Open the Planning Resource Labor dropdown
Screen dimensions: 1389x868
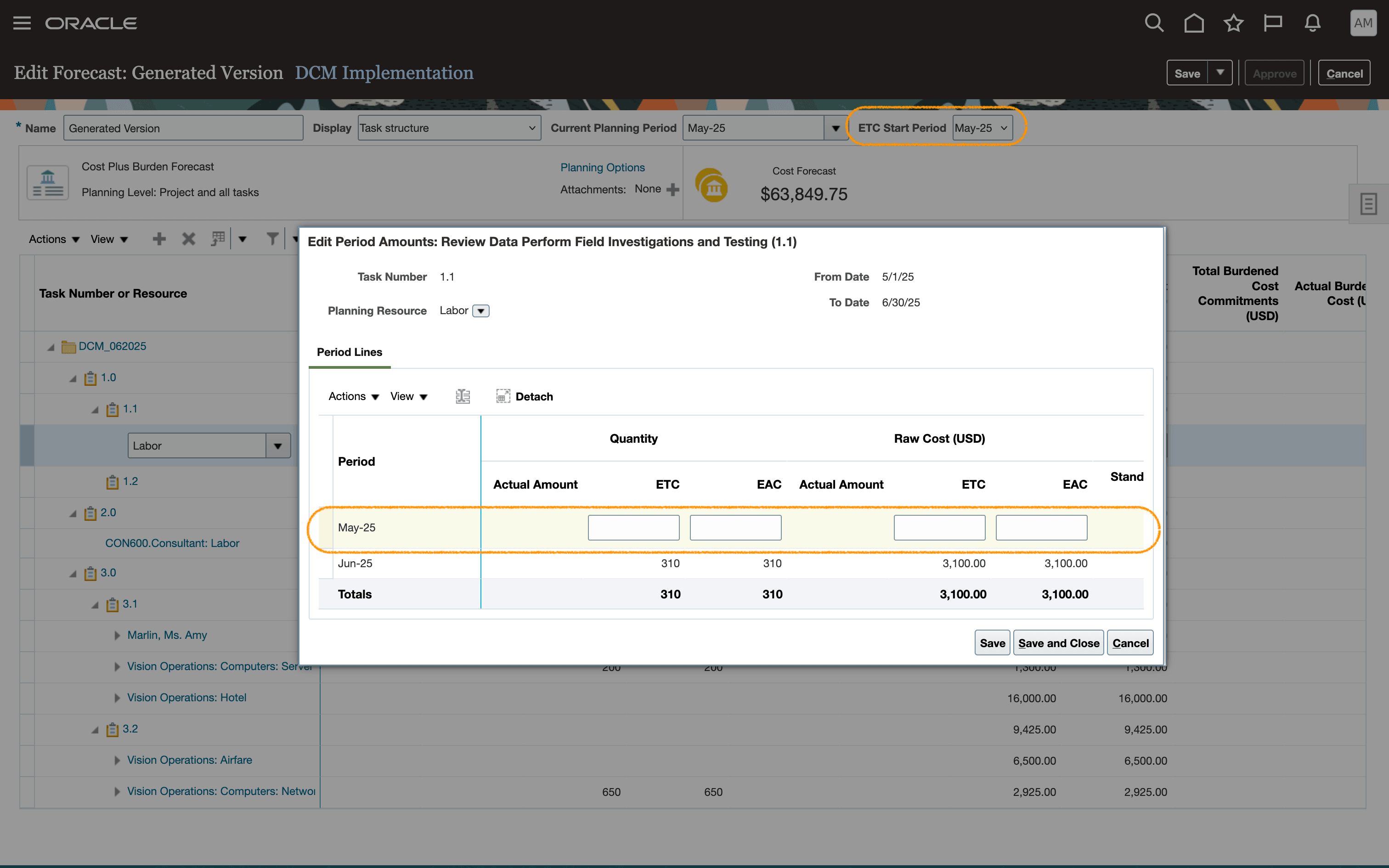click(x=481, y=310)
